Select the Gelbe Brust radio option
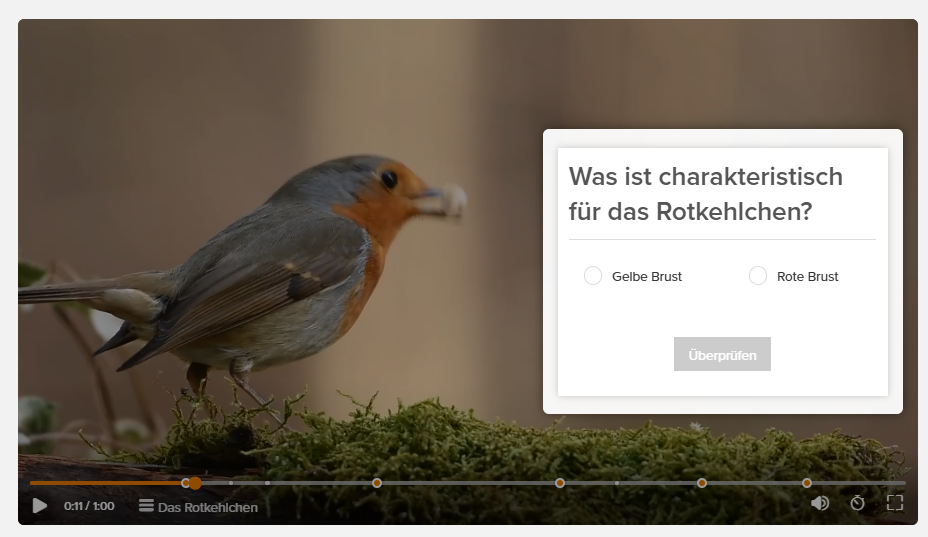The height and width of the screenshot is (537, 928). click(593, 276)
